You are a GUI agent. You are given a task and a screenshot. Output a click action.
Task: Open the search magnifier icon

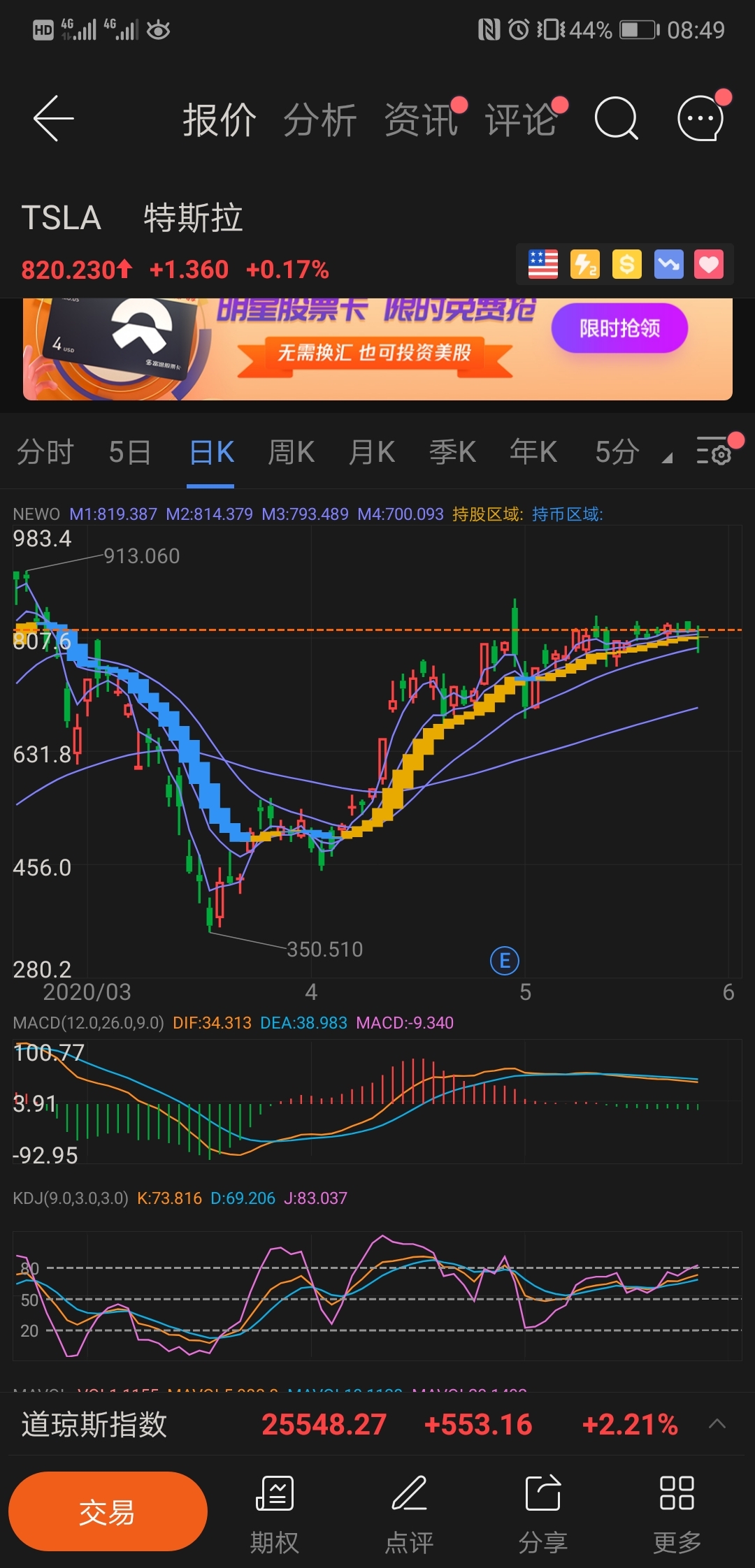[x=616, y=119]
